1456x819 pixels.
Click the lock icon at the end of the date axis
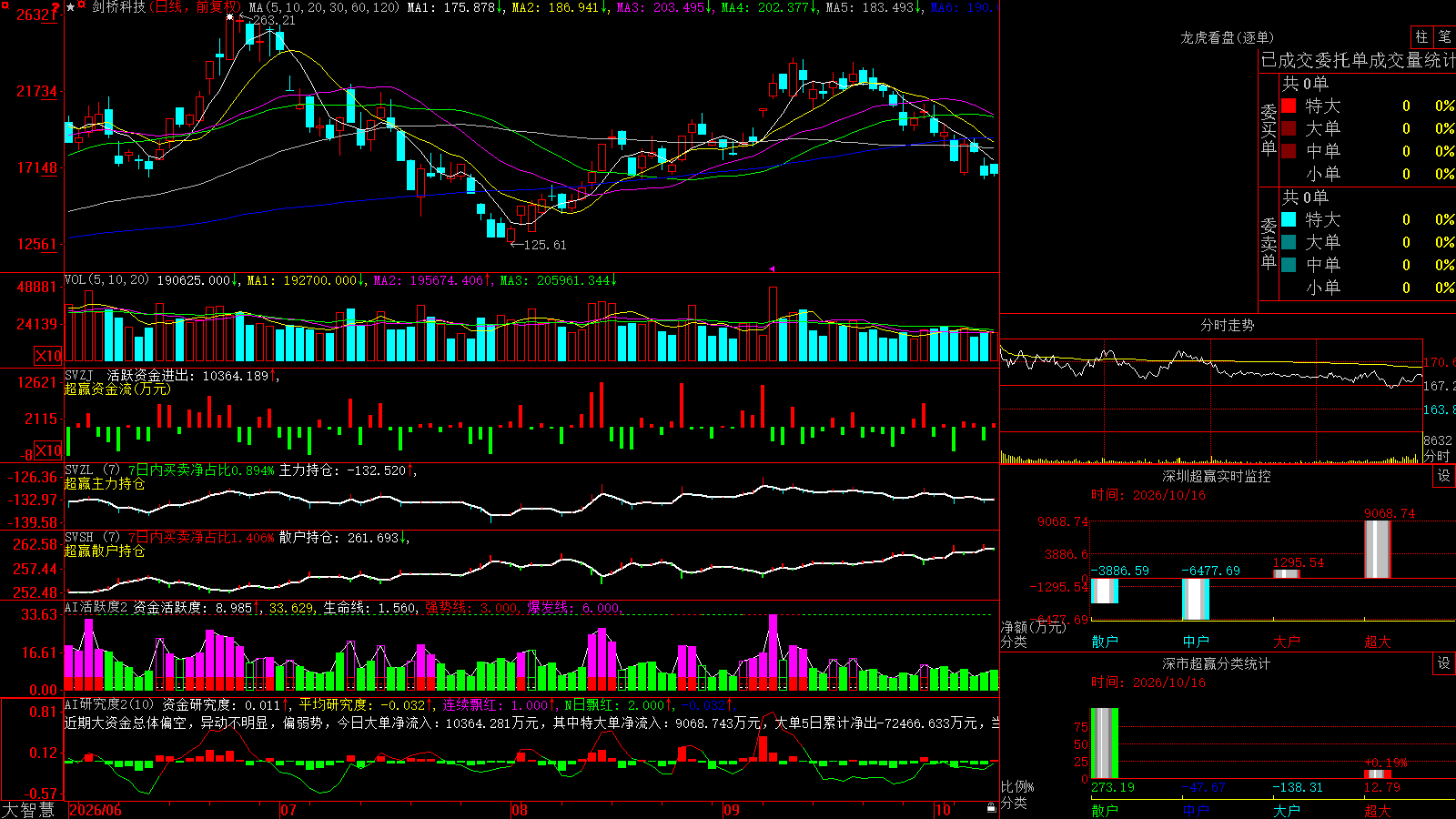pyautogui.click(x=992, y=808)
